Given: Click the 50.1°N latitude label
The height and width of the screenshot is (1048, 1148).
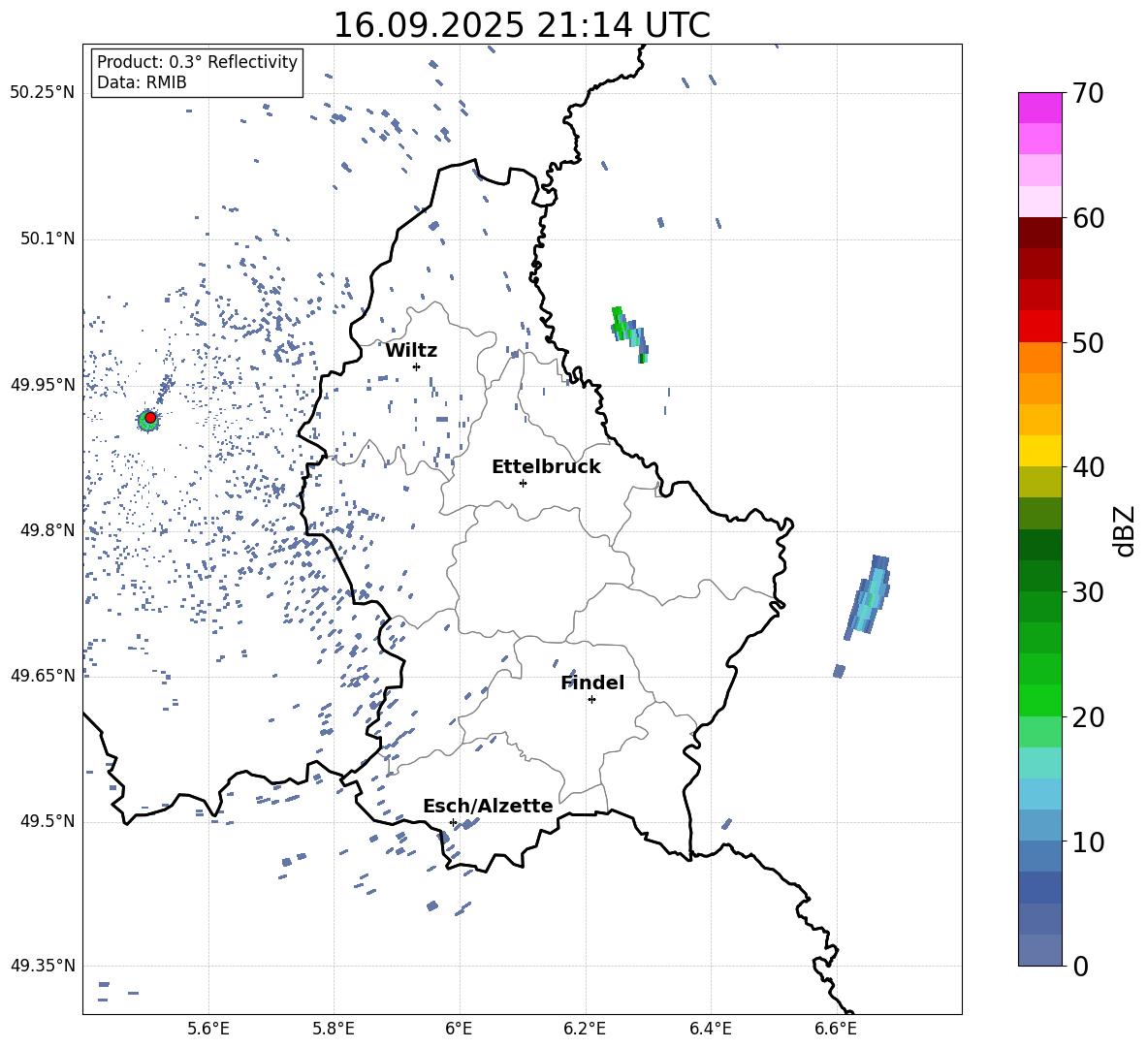Looking at the screenshot, I should click(x=48, y=239).
